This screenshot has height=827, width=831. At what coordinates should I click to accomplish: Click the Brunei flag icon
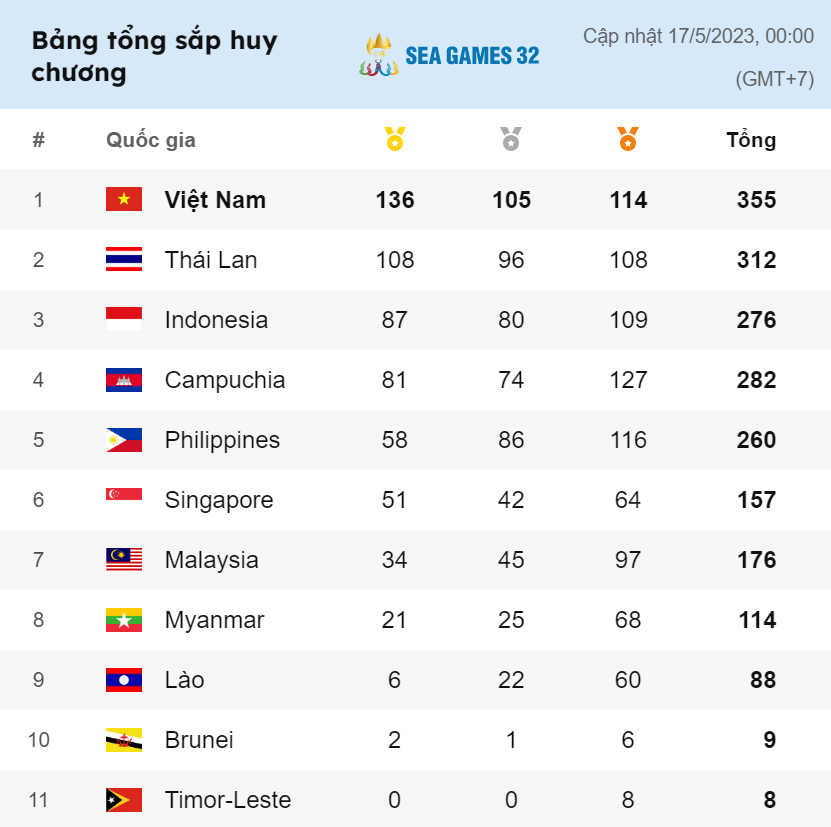pos(124,739)
